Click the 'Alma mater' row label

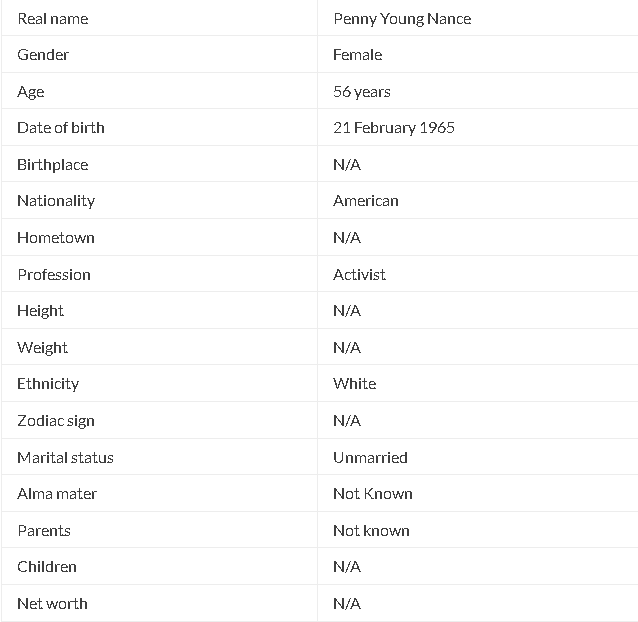point(57,494)
